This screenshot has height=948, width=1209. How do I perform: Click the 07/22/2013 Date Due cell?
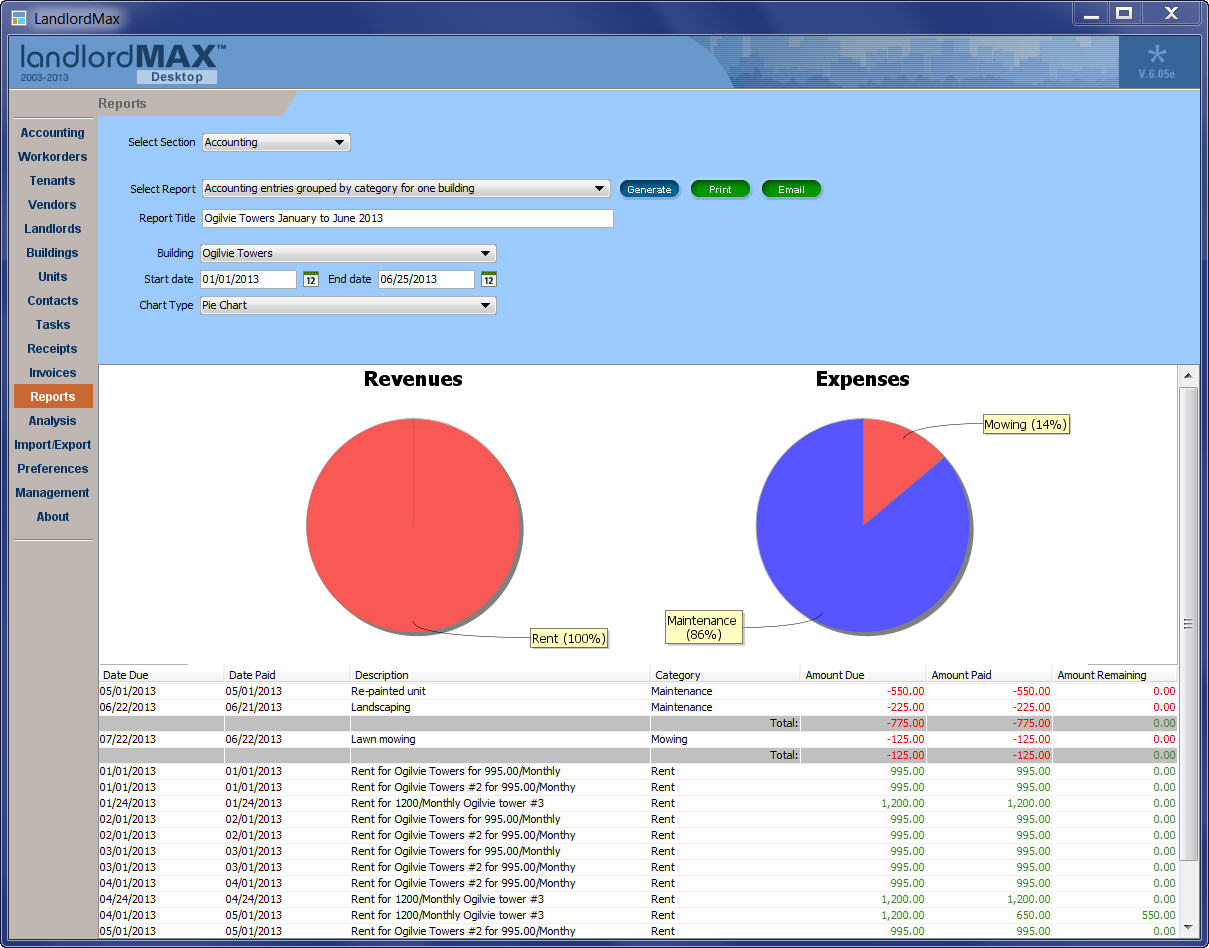[161, 739]
